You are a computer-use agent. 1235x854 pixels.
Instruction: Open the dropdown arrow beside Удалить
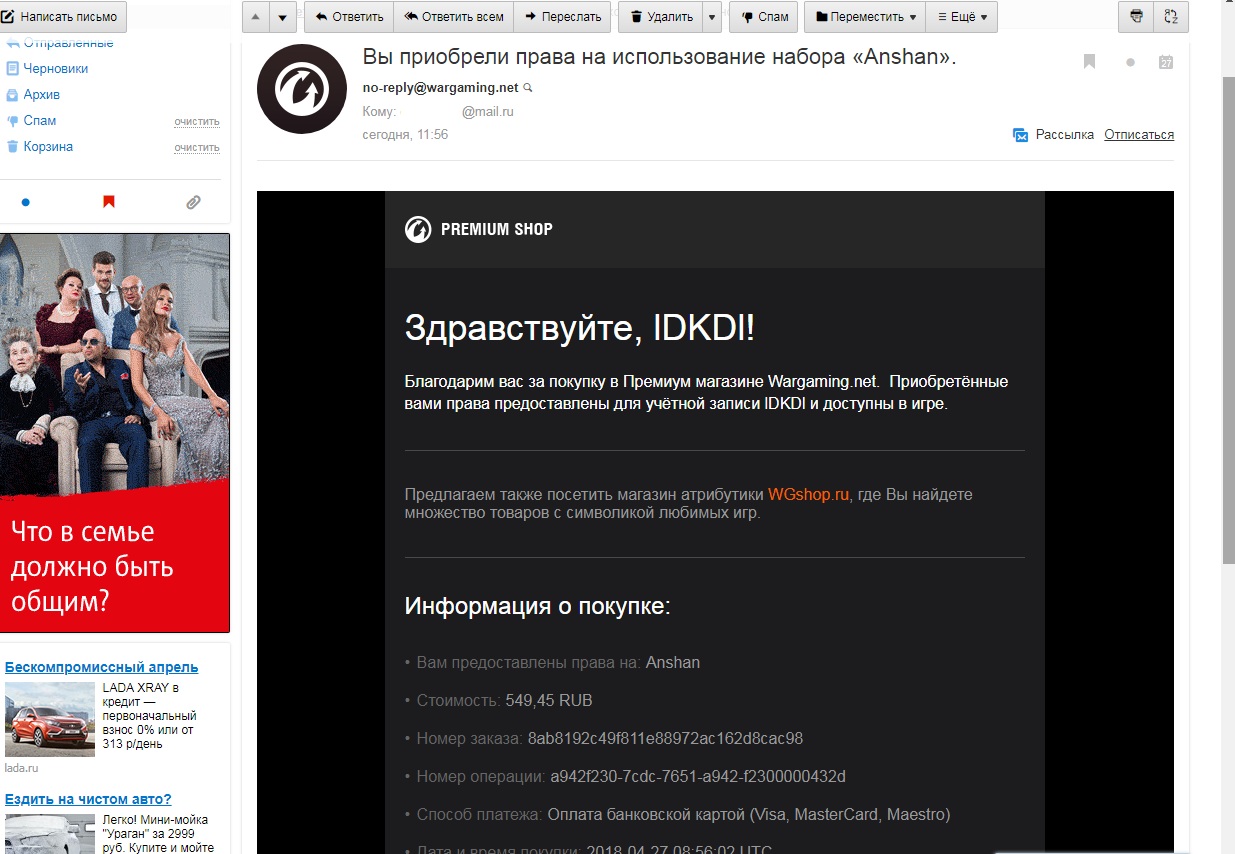(712, 17)
